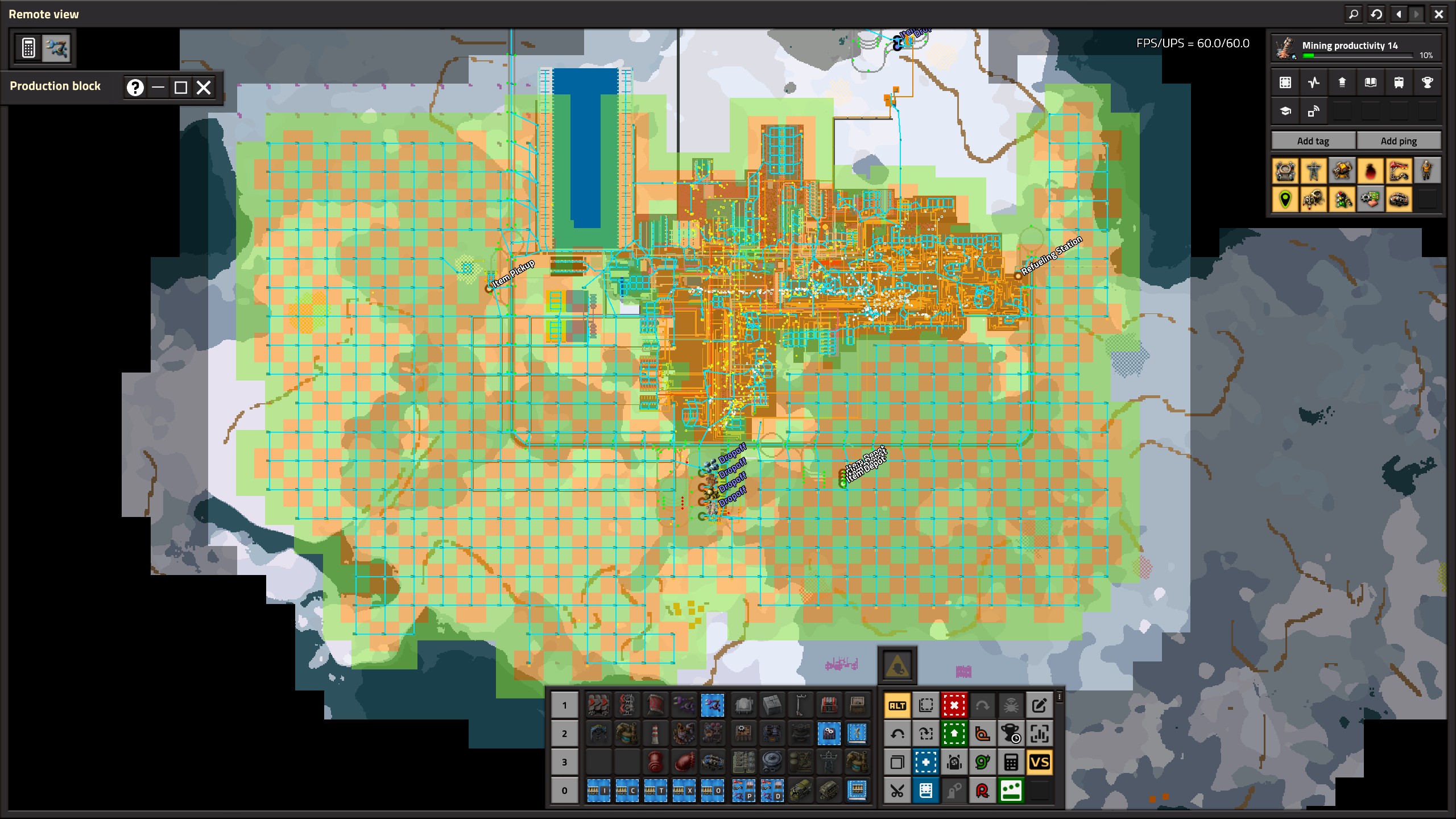
Task: Click the Add ping button
Action: (x=1399, y=141)
